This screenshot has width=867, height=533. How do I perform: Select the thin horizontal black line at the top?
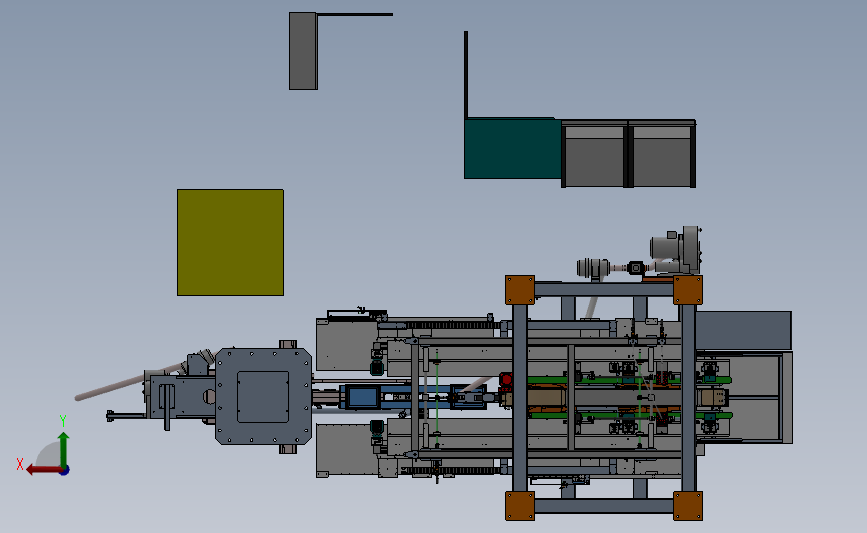click(x=354, y=14)
